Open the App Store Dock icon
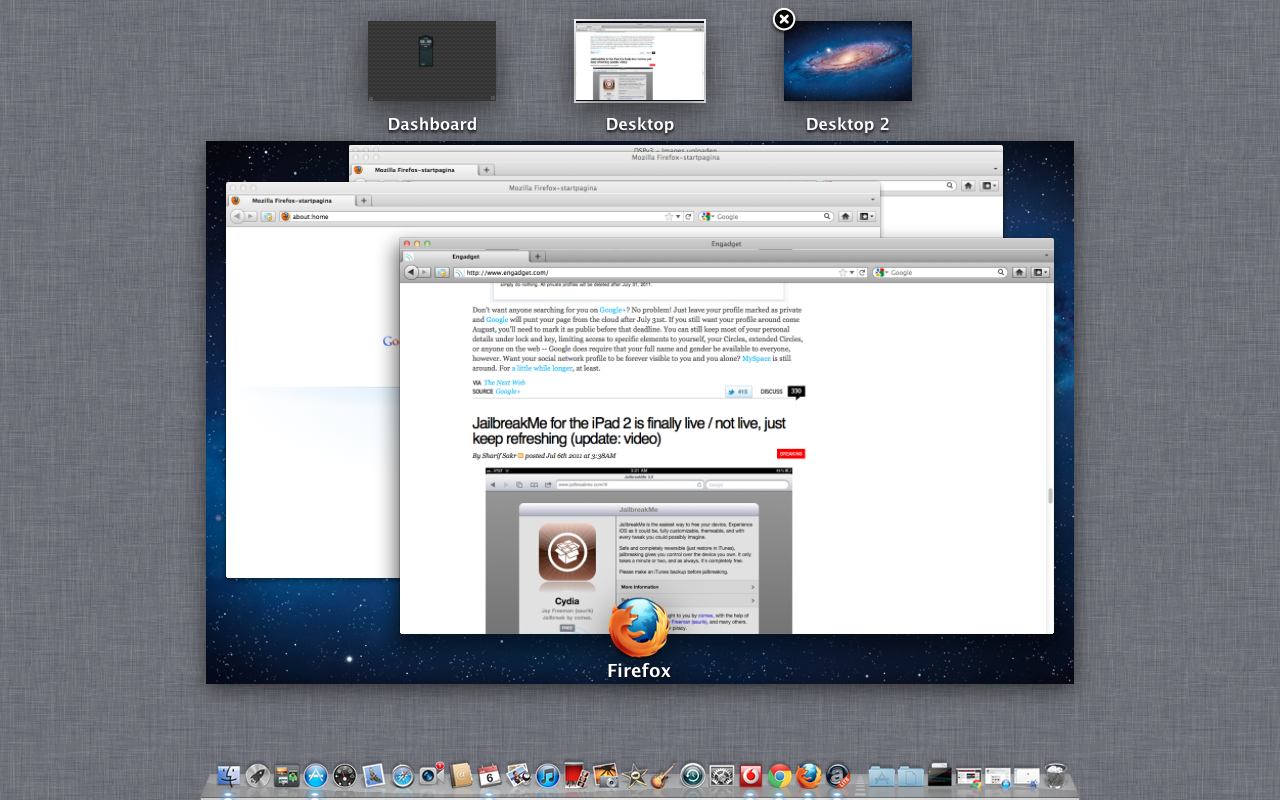The image size is (1280, 800). point(316,776)
